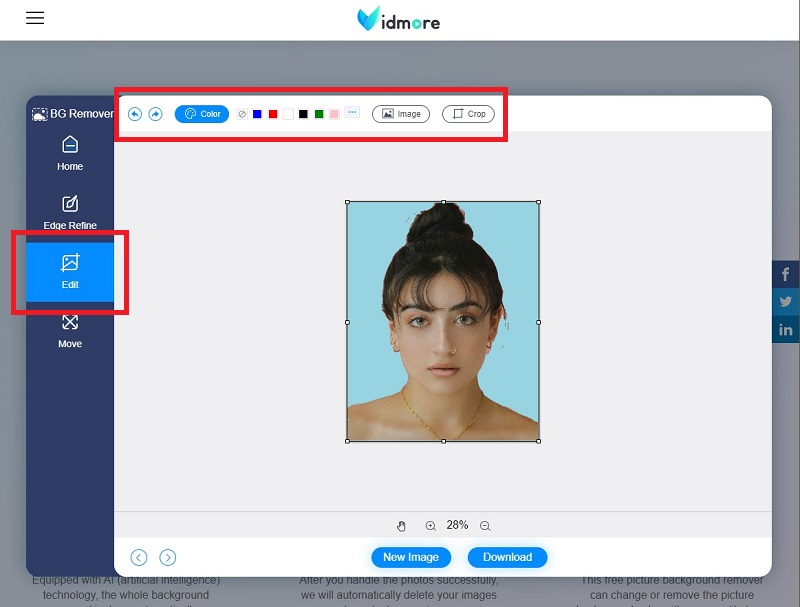Go to previous image arrow
Image resolution: width=800 pixels, height=607 pixels.
tap(139, 557)
